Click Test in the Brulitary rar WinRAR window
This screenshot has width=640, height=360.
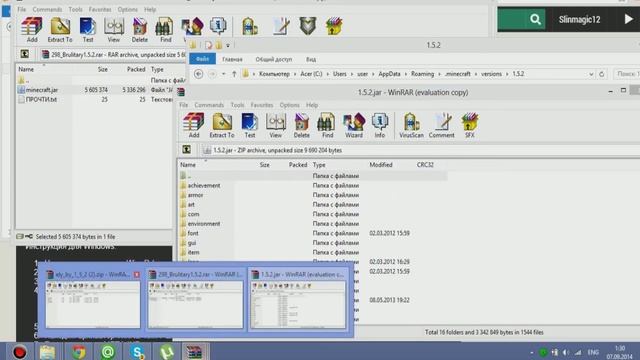[x=88, y=30]
